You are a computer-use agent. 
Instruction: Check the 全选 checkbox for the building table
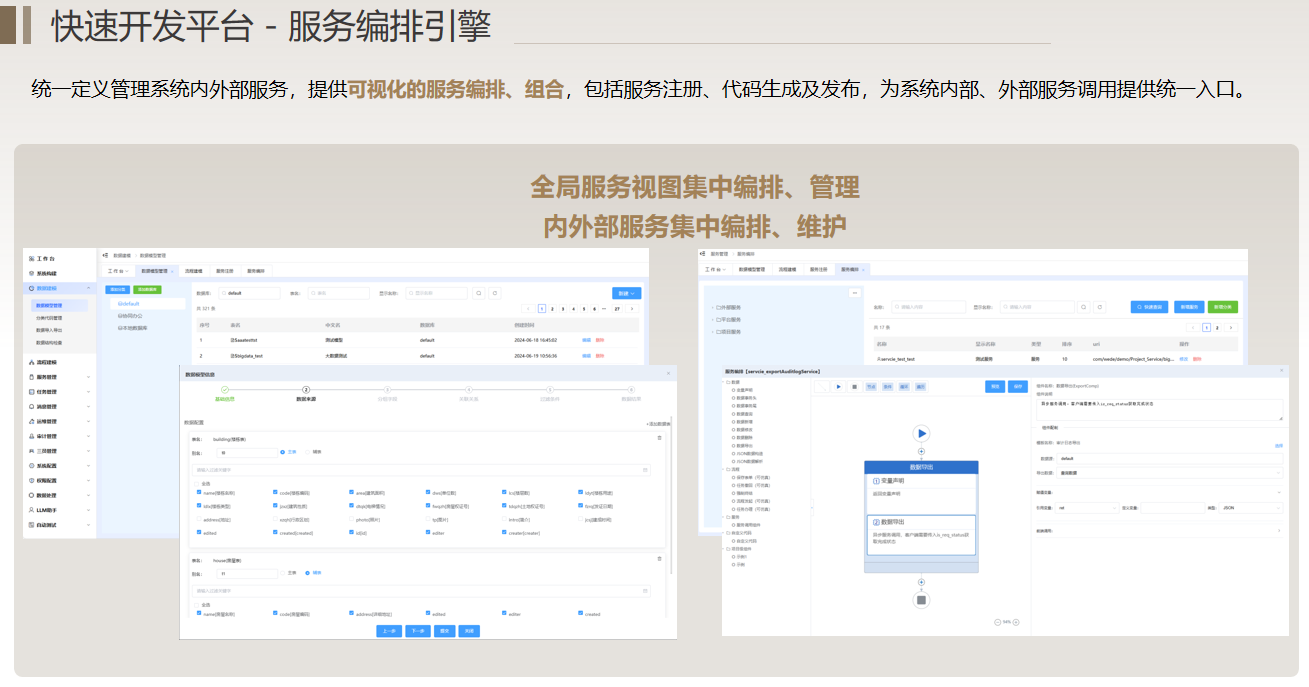click(197, 483)
